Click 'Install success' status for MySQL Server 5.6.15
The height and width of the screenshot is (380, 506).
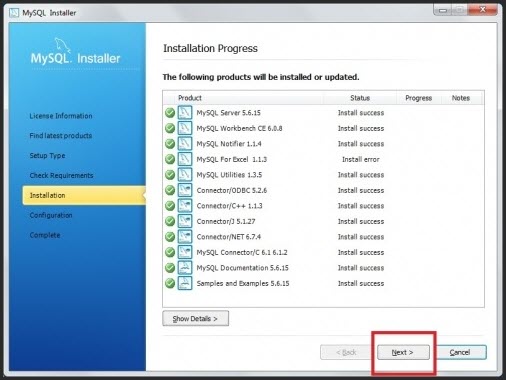coord(361,113)
